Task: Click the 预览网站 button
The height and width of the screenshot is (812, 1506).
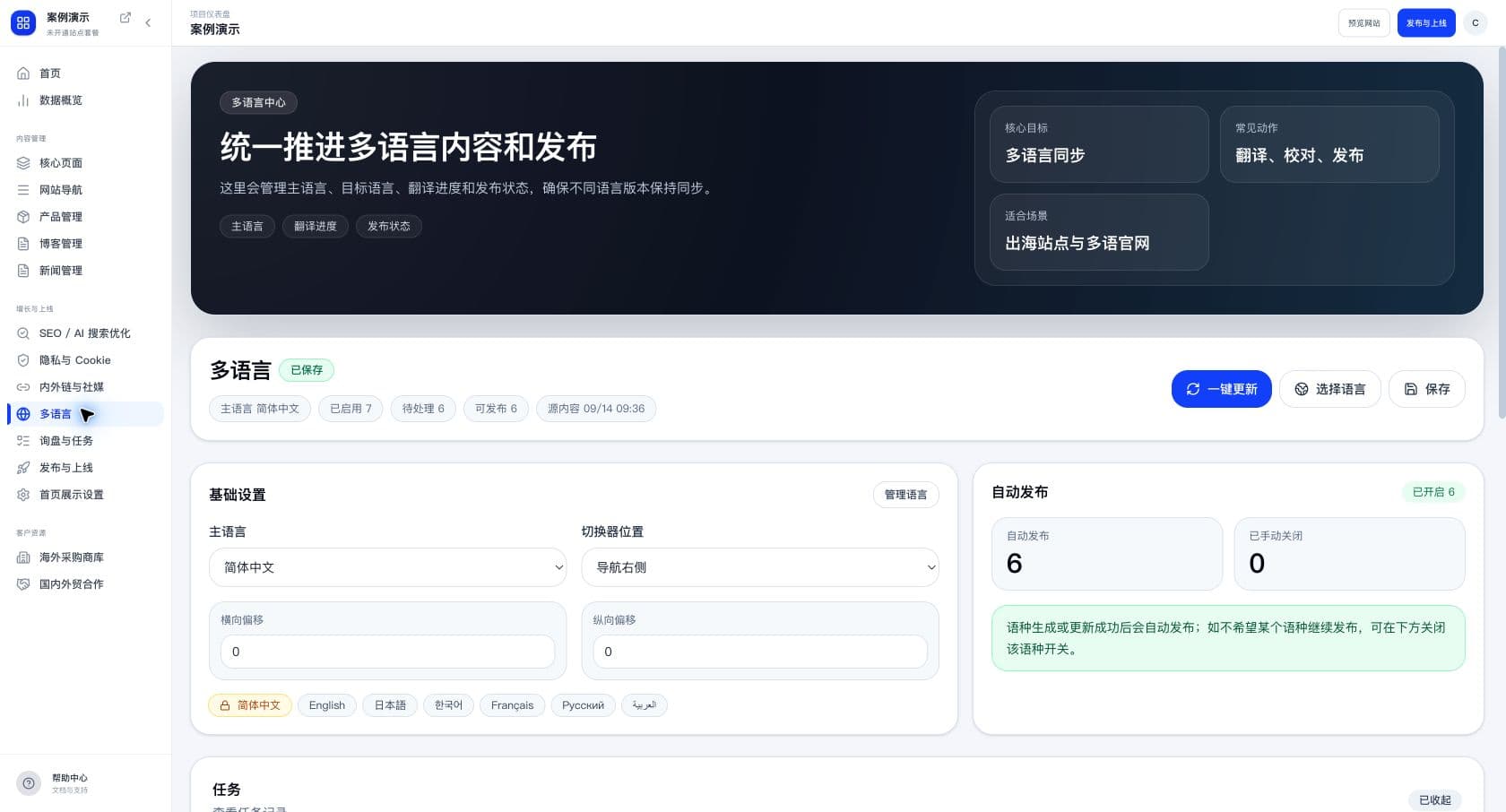Action: (x=1363, y=23)
